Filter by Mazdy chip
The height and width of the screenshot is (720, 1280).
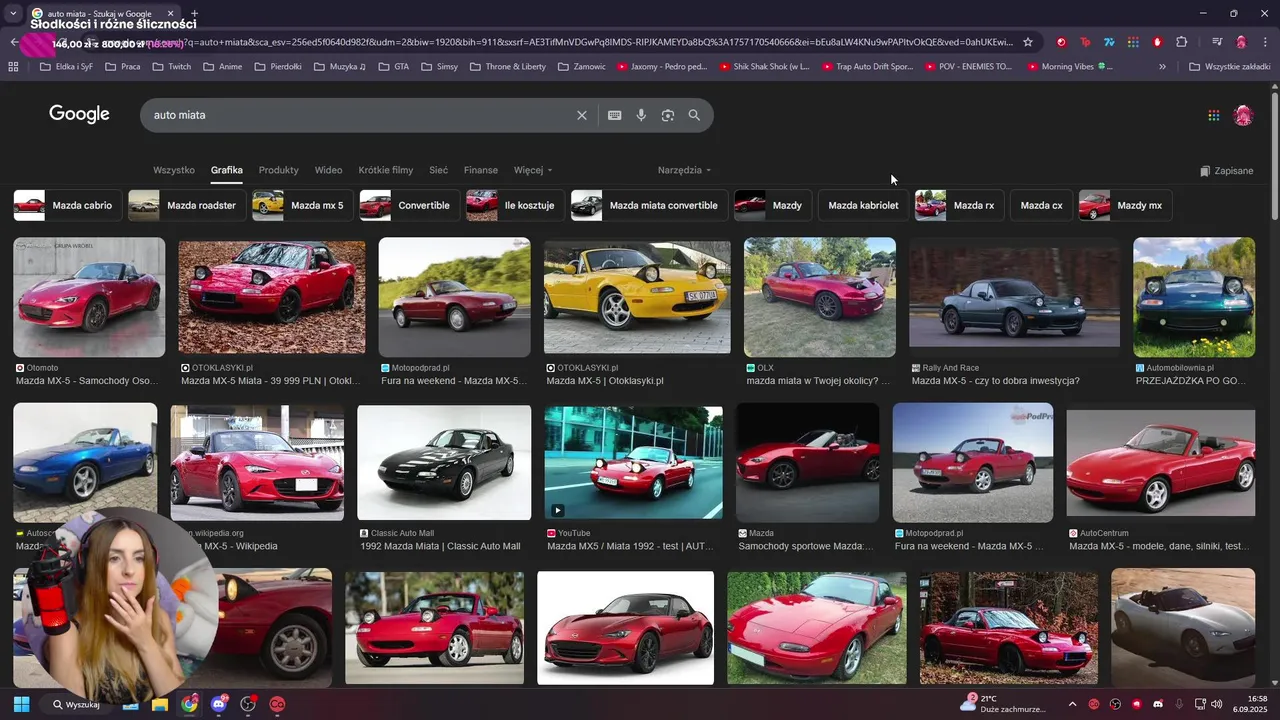pos(773,205)
